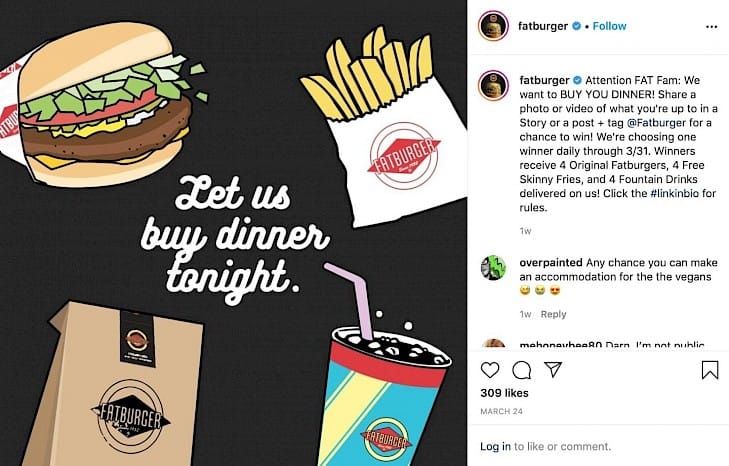This screenshot has height=466, width=729.
Task: Open the @Fatburger mention in caption
Action: [656, 123]
